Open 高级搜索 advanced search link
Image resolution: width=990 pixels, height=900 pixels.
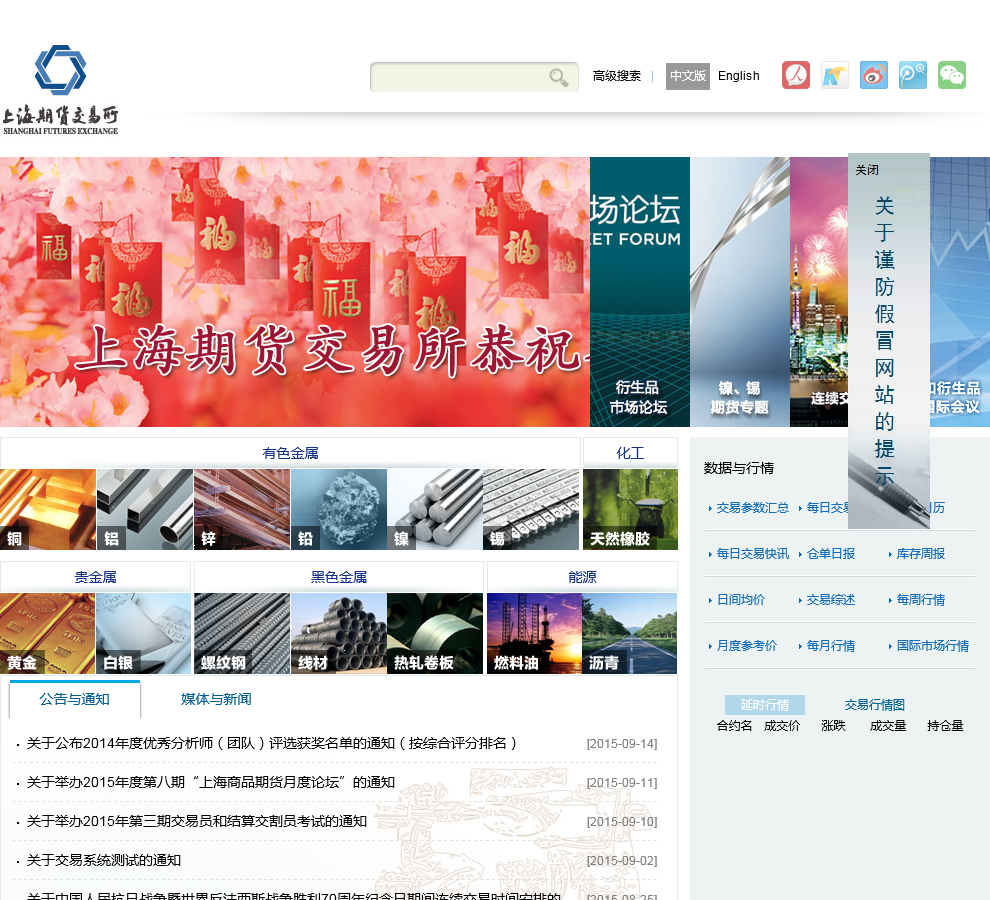pos(616,76)
